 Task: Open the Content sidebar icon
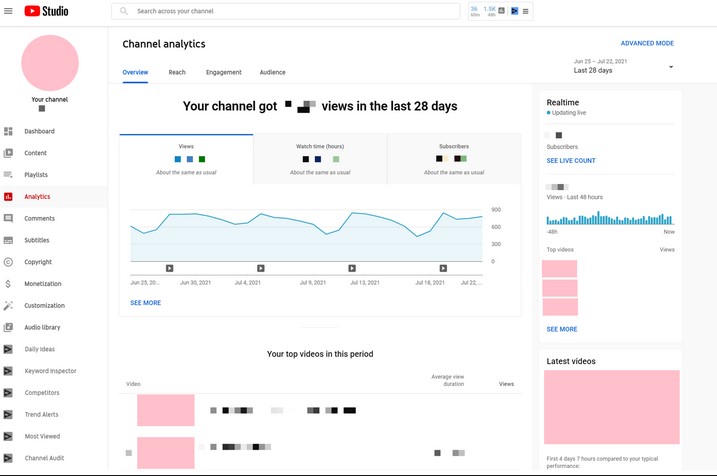(x=8, y=153)
